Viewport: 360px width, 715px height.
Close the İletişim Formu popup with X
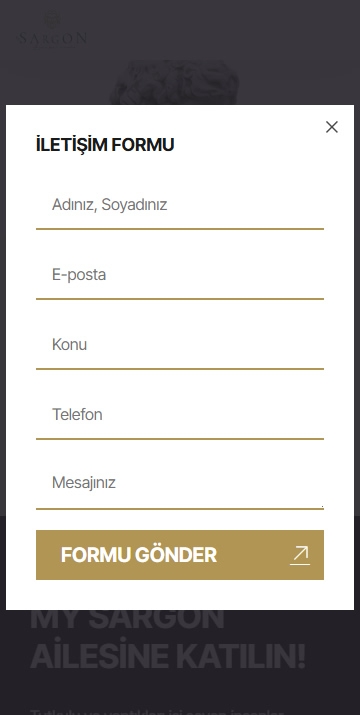332,127
